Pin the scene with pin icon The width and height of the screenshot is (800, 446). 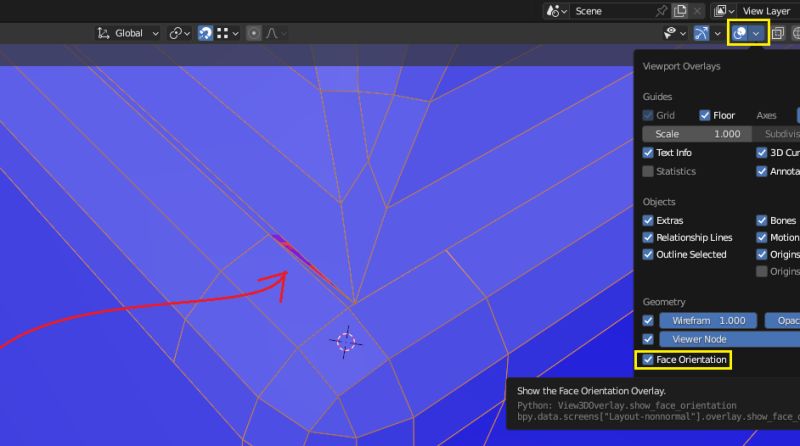661,11
